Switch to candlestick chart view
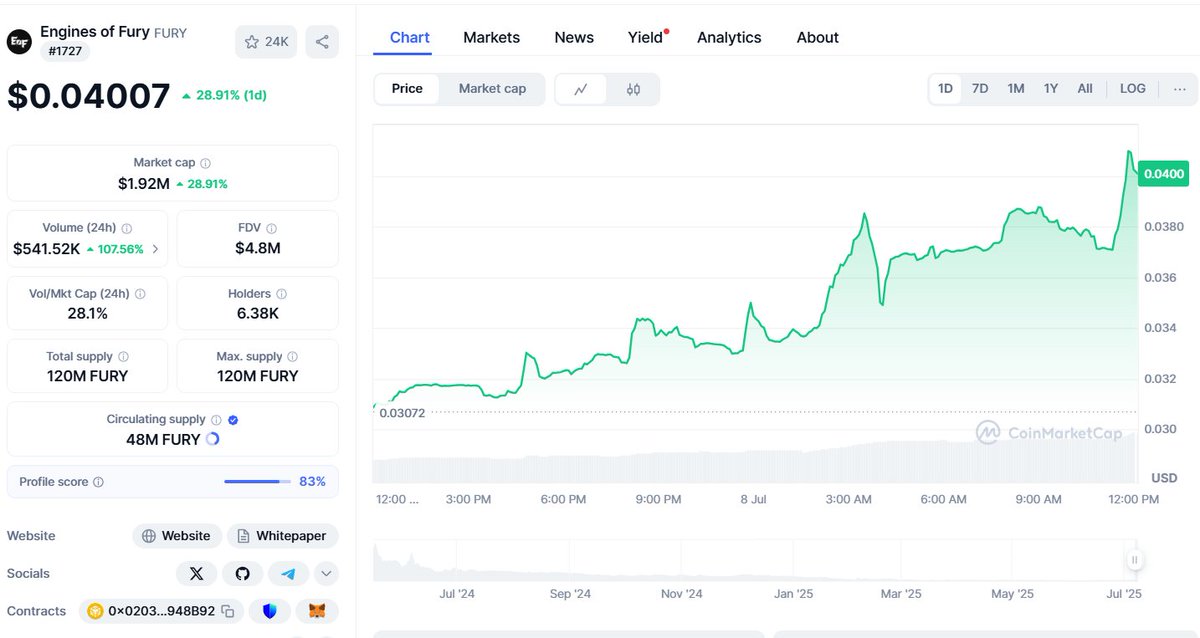This screenshot has width=1200, height=638. point(633,89)
